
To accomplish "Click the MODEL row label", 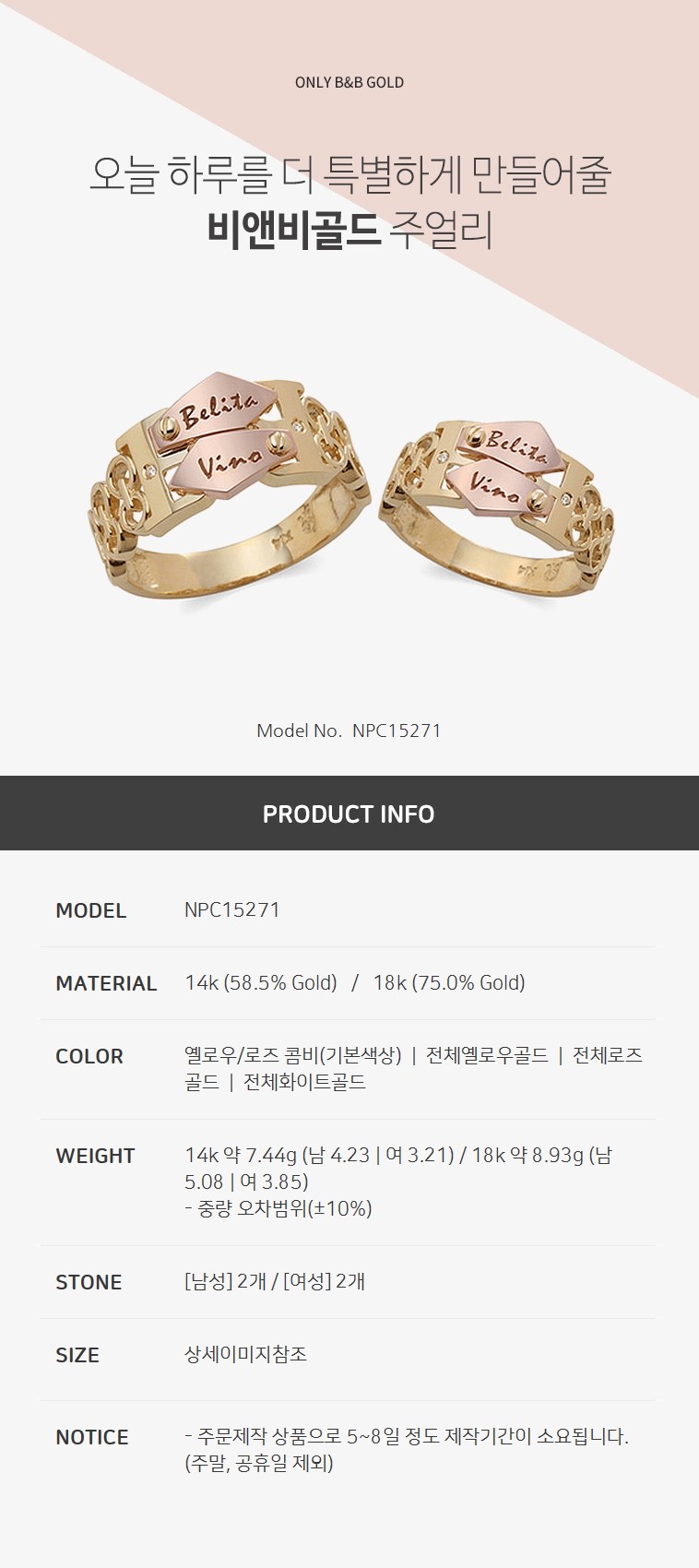I will tap(90, 910).
